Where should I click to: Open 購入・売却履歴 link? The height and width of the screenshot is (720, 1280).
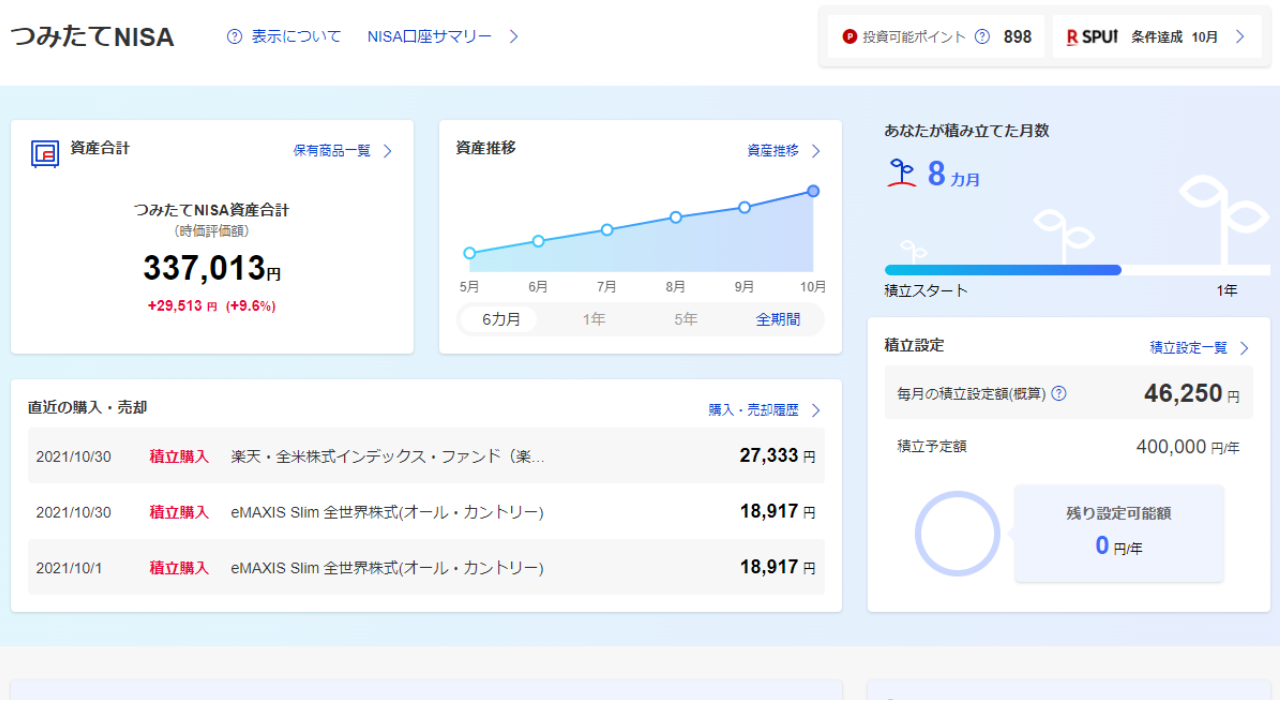754,410
